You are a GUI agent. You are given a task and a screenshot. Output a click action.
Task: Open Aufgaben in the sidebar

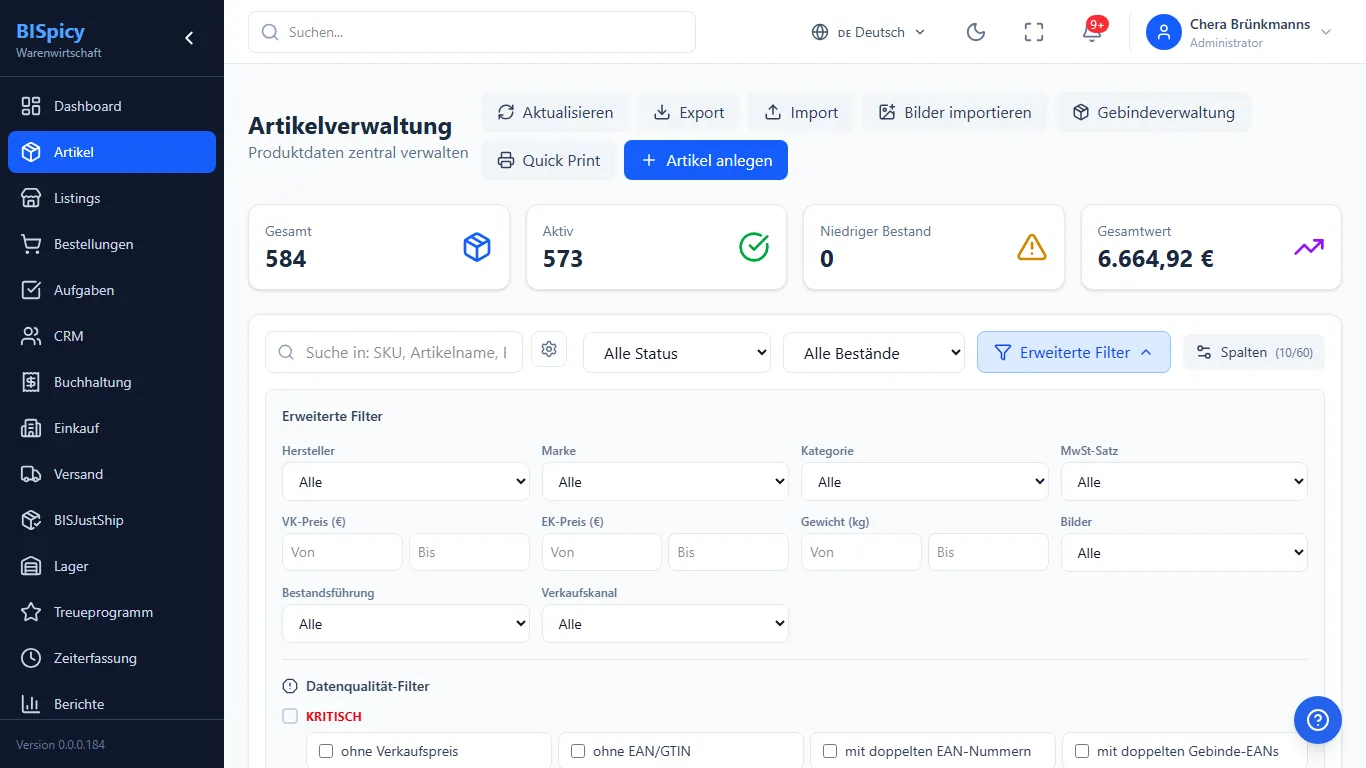pyautogui.click(x=112, y=290)
